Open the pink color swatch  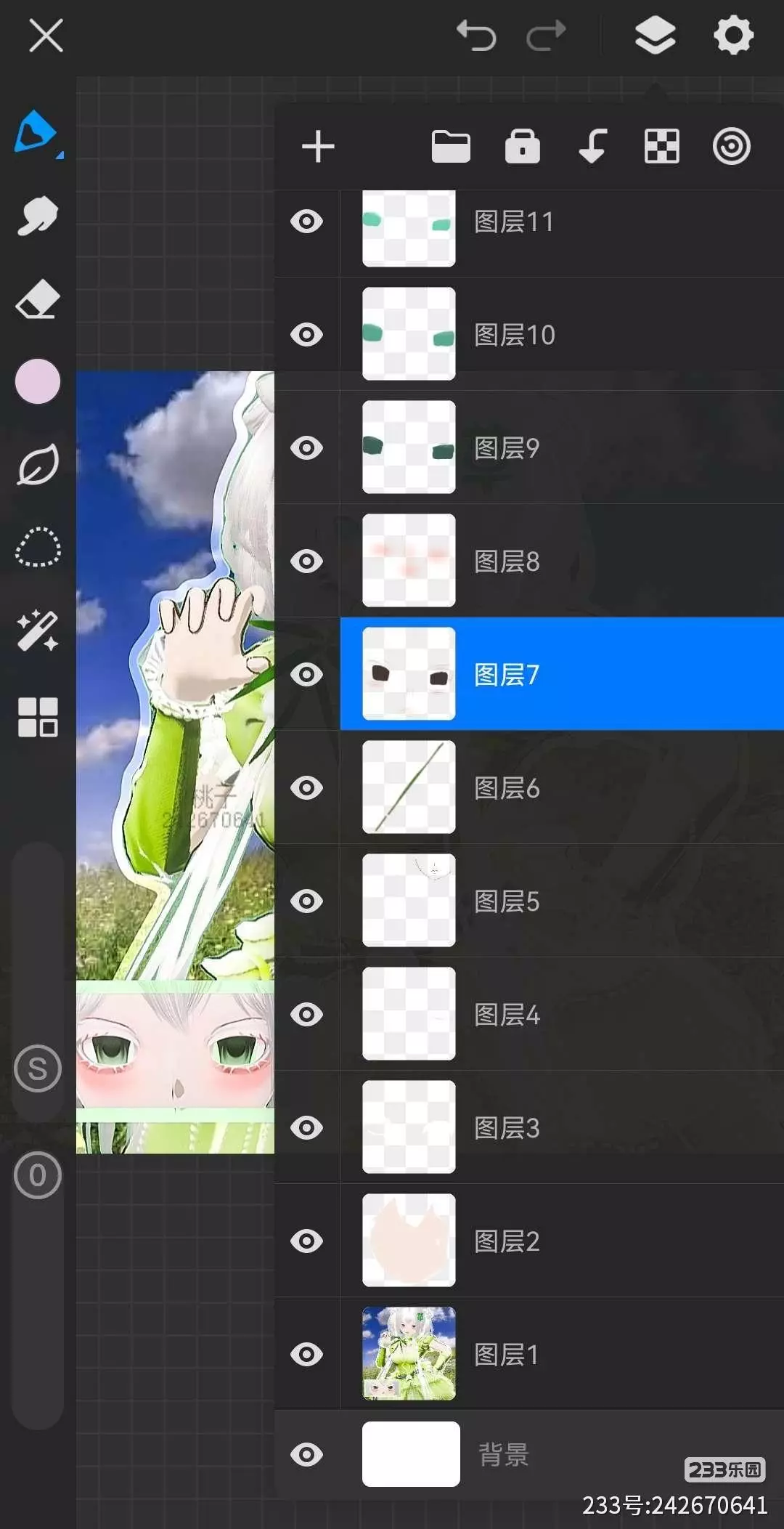(x=38, y=381)
